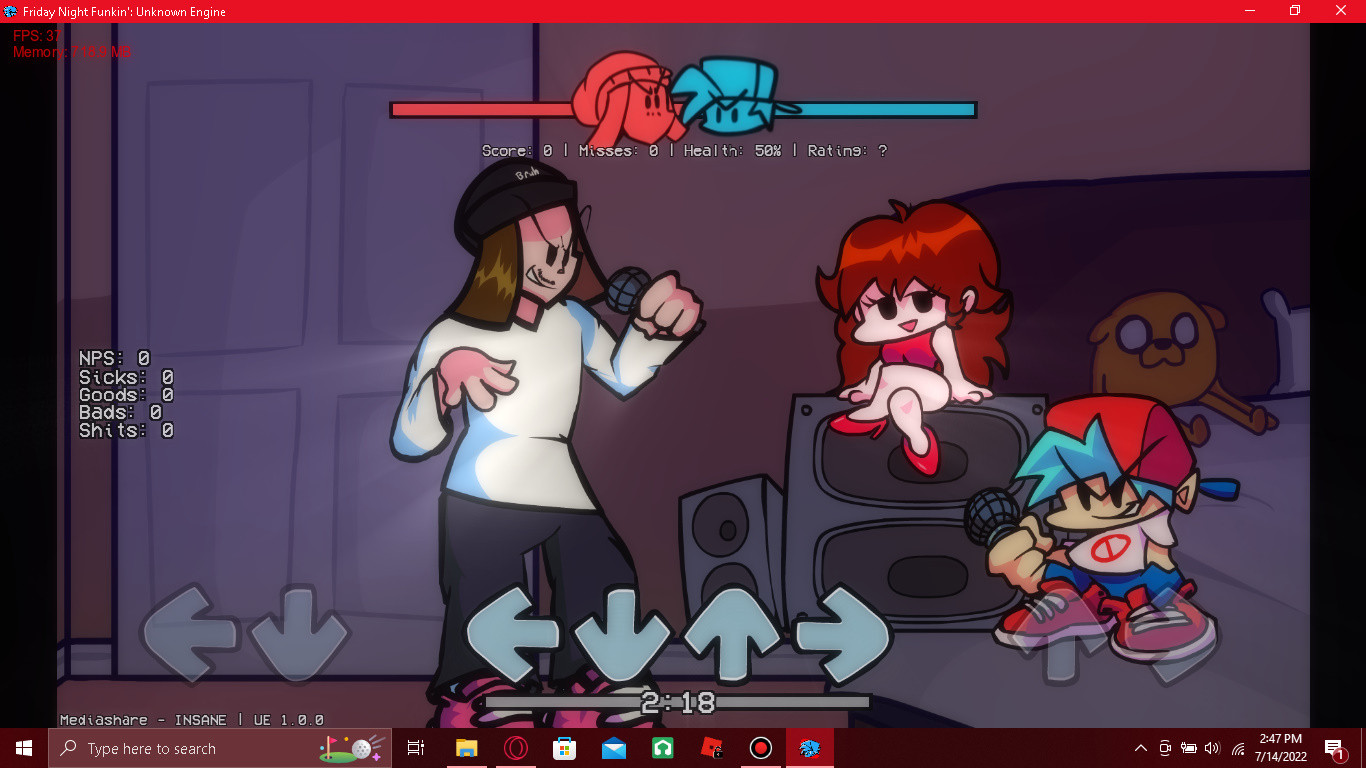Open Roblox from the taskbar
Viewport: 1366px width, 768px height.
(x=711, y=748)
